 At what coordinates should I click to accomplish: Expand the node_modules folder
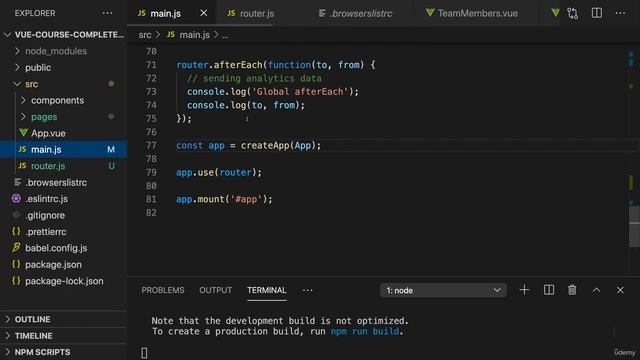[x=64, y=51]
